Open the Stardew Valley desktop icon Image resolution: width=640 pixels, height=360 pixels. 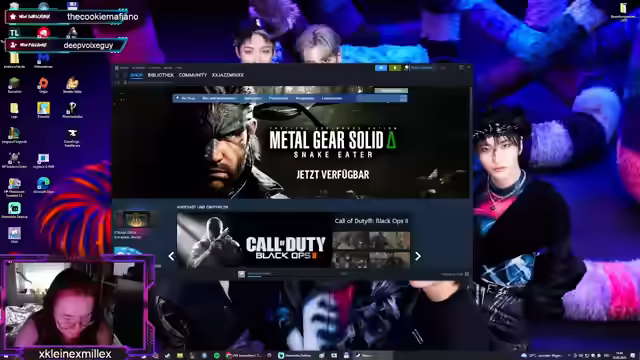tap(72, 84)
